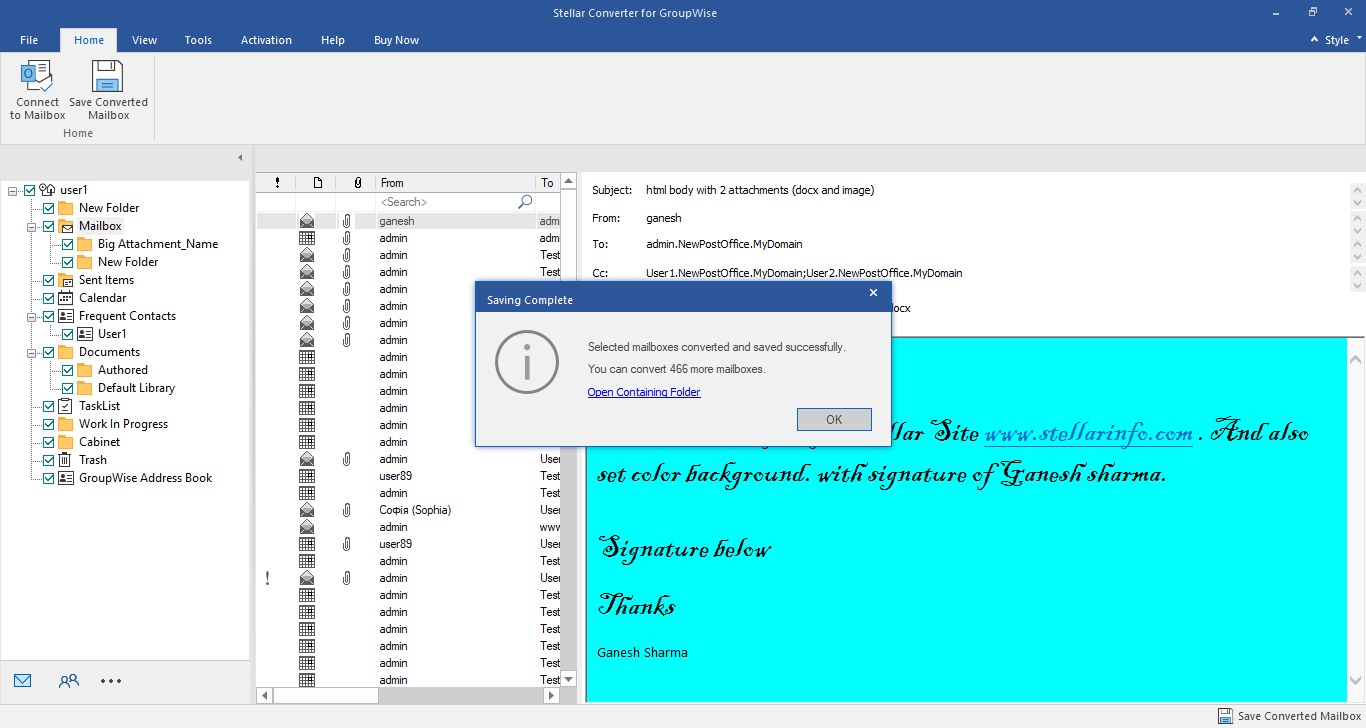Viewport: 1366px width, 728px height.
Task: Collapse the Frequent Contacts tree node
Action: coord(32,316)
